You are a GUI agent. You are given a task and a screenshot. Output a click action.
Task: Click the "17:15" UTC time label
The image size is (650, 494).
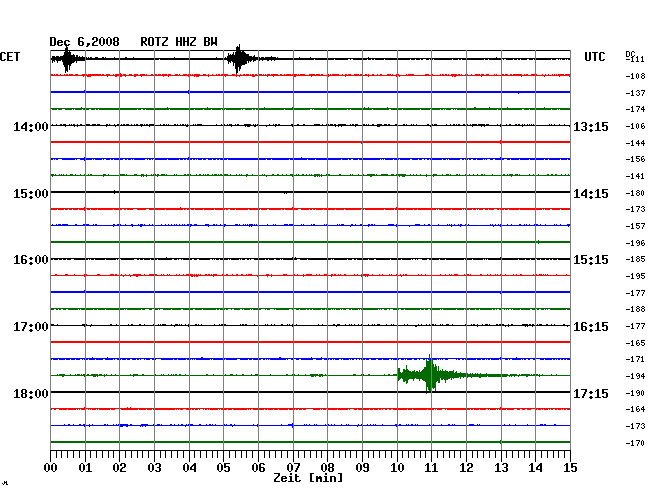[591, 393]
